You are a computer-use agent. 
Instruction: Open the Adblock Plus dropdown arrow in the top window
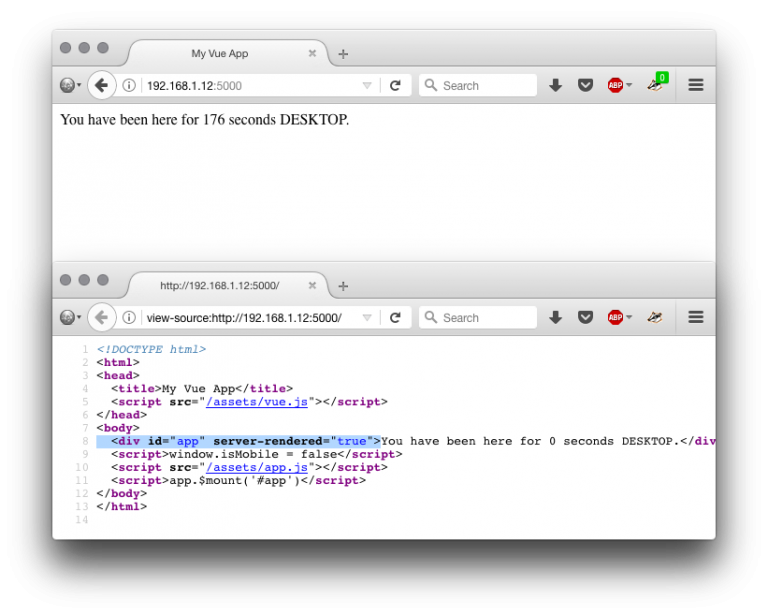[x=629, y=85]
